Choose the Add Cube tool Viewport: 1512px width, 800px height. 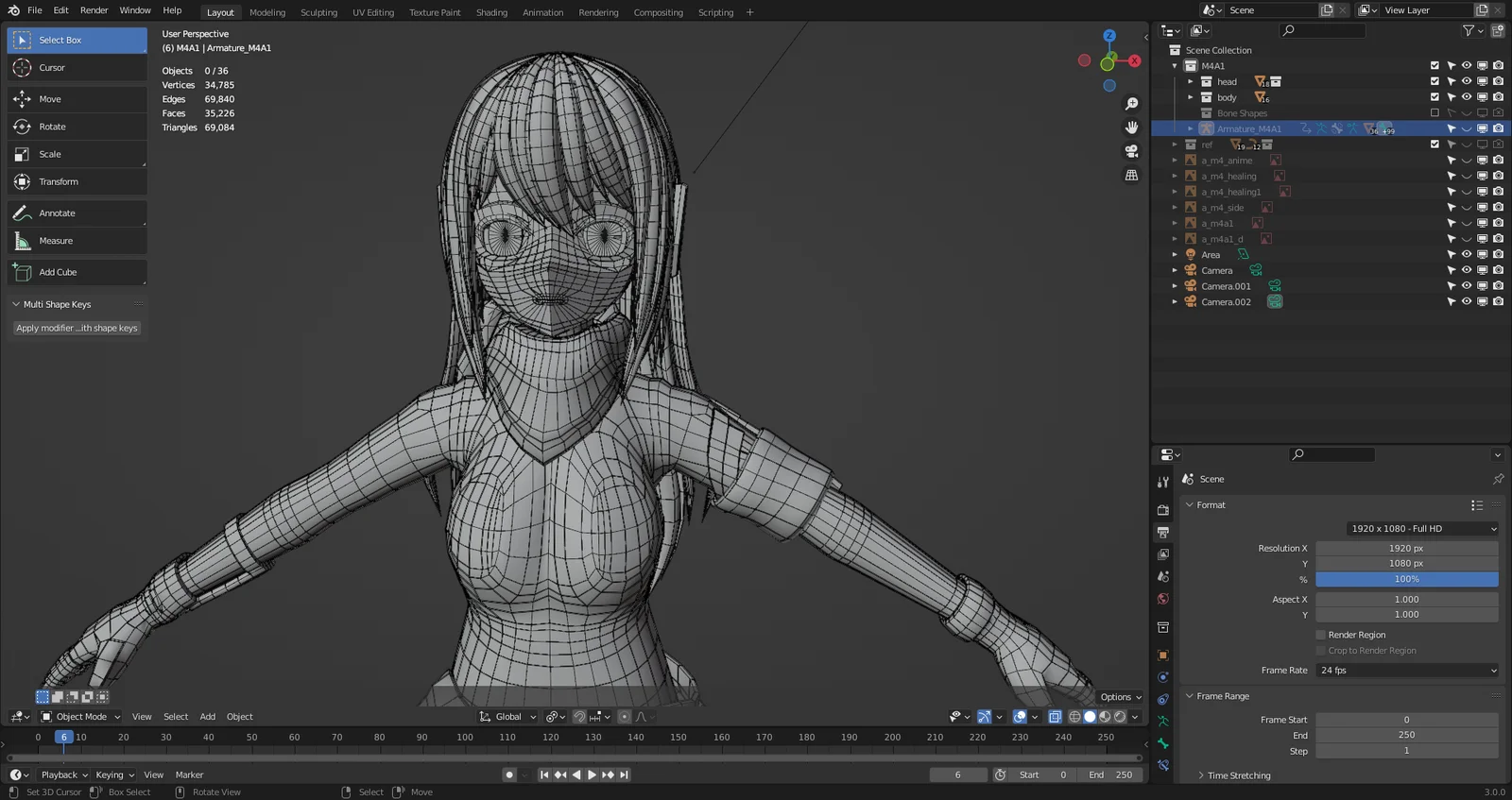57,272
